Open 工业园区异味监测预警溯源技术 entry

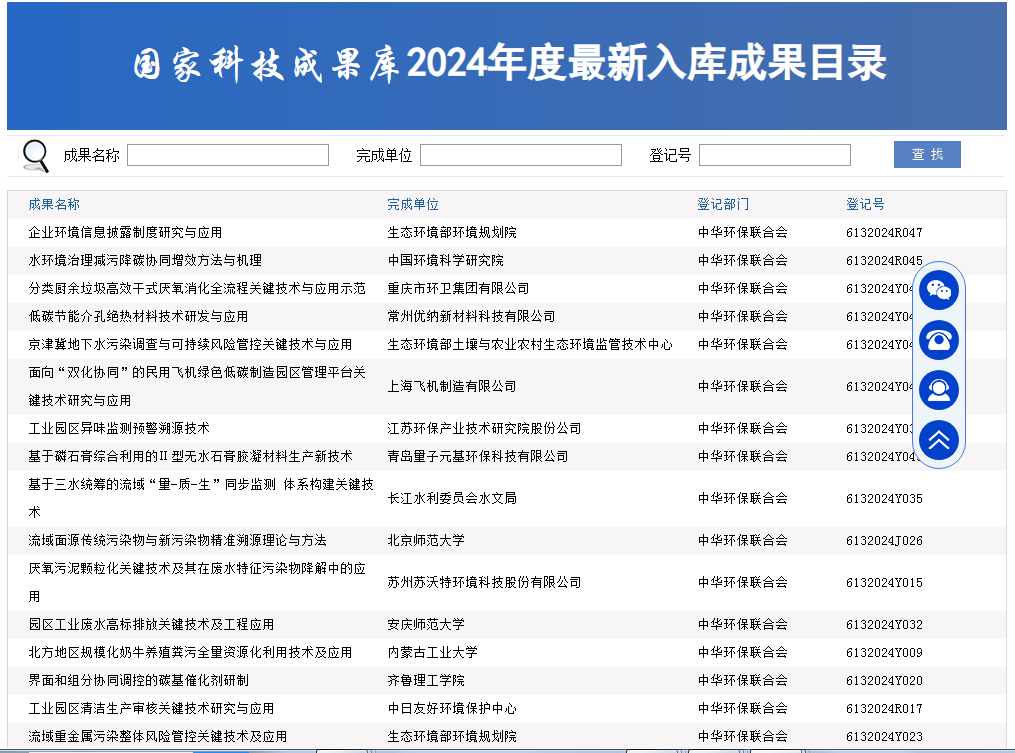click(x=119, y=428)
